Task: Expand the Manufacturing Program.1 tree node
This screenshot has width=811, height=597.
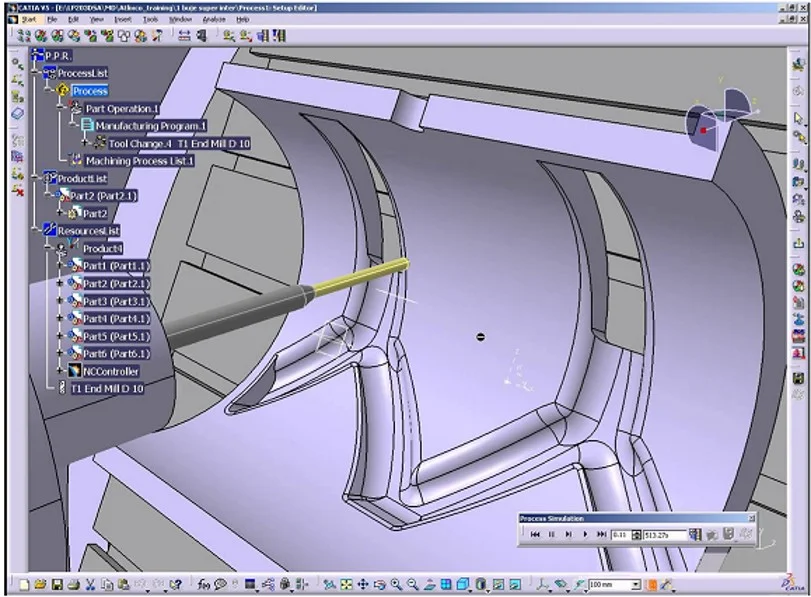Action: click(x=75, y=124)
